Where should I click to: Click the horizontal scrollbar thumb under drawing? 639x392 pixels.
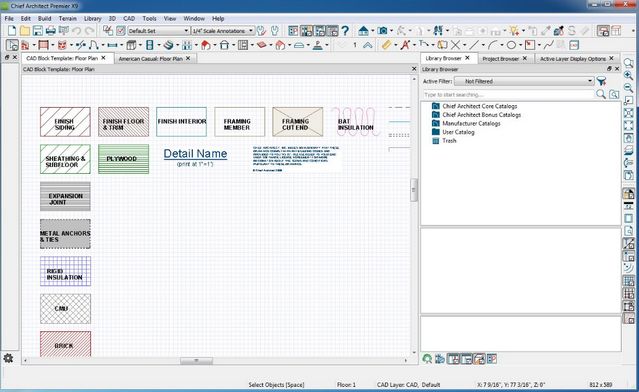(196, 361)
